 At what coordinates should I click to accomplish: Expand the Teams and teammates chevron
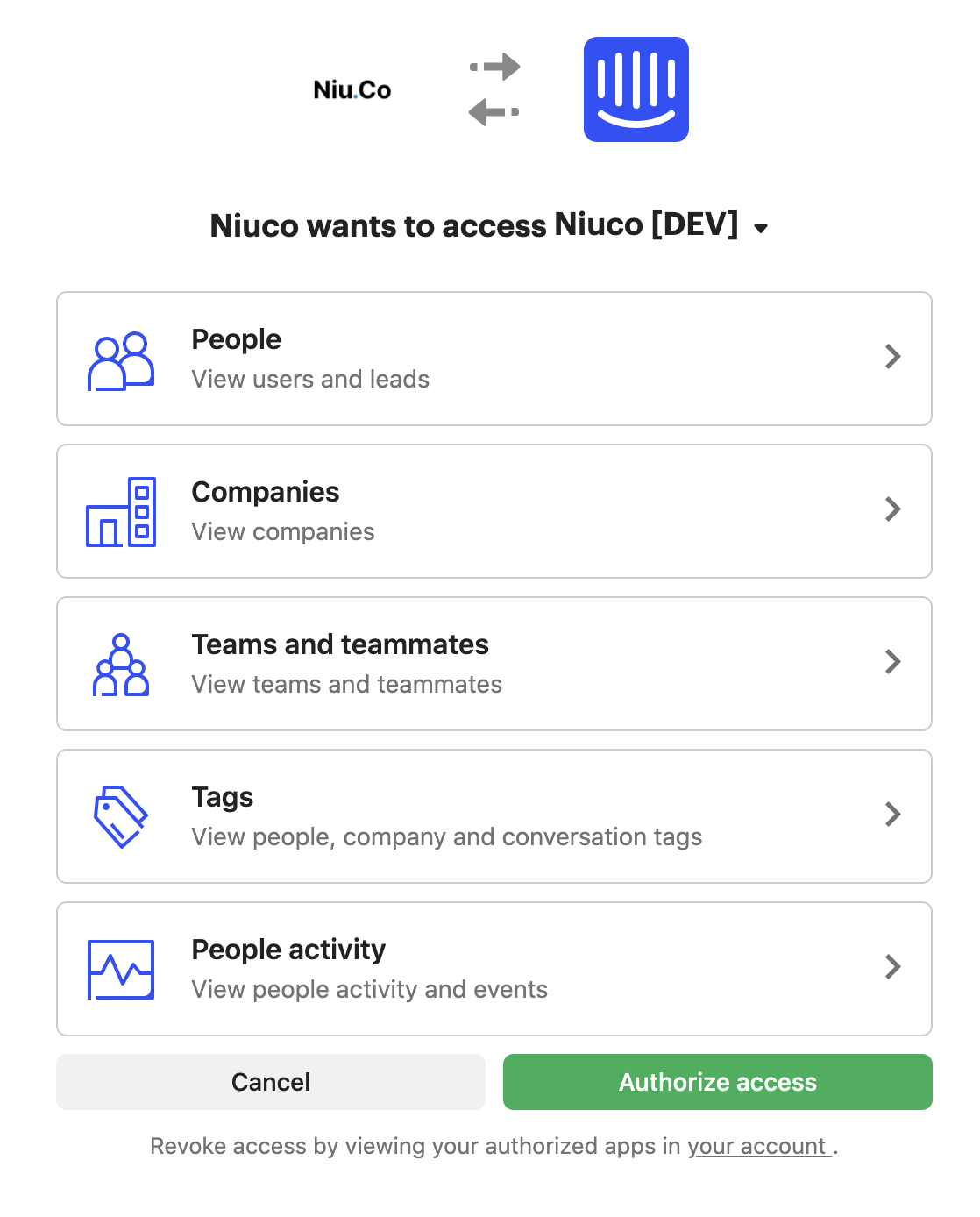(x=893, y=661)
